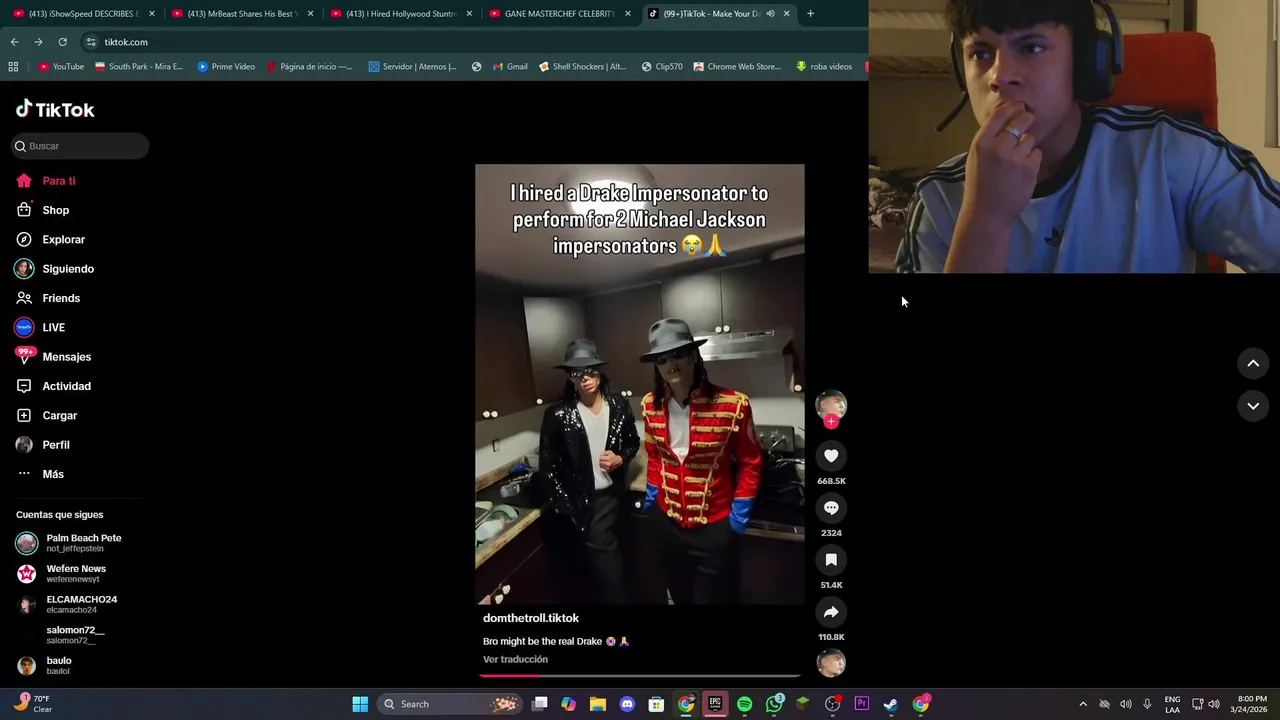This screenshot has width=1280, height=720.
Task: Expand the Más menu
Action: (x=40, y=474)
